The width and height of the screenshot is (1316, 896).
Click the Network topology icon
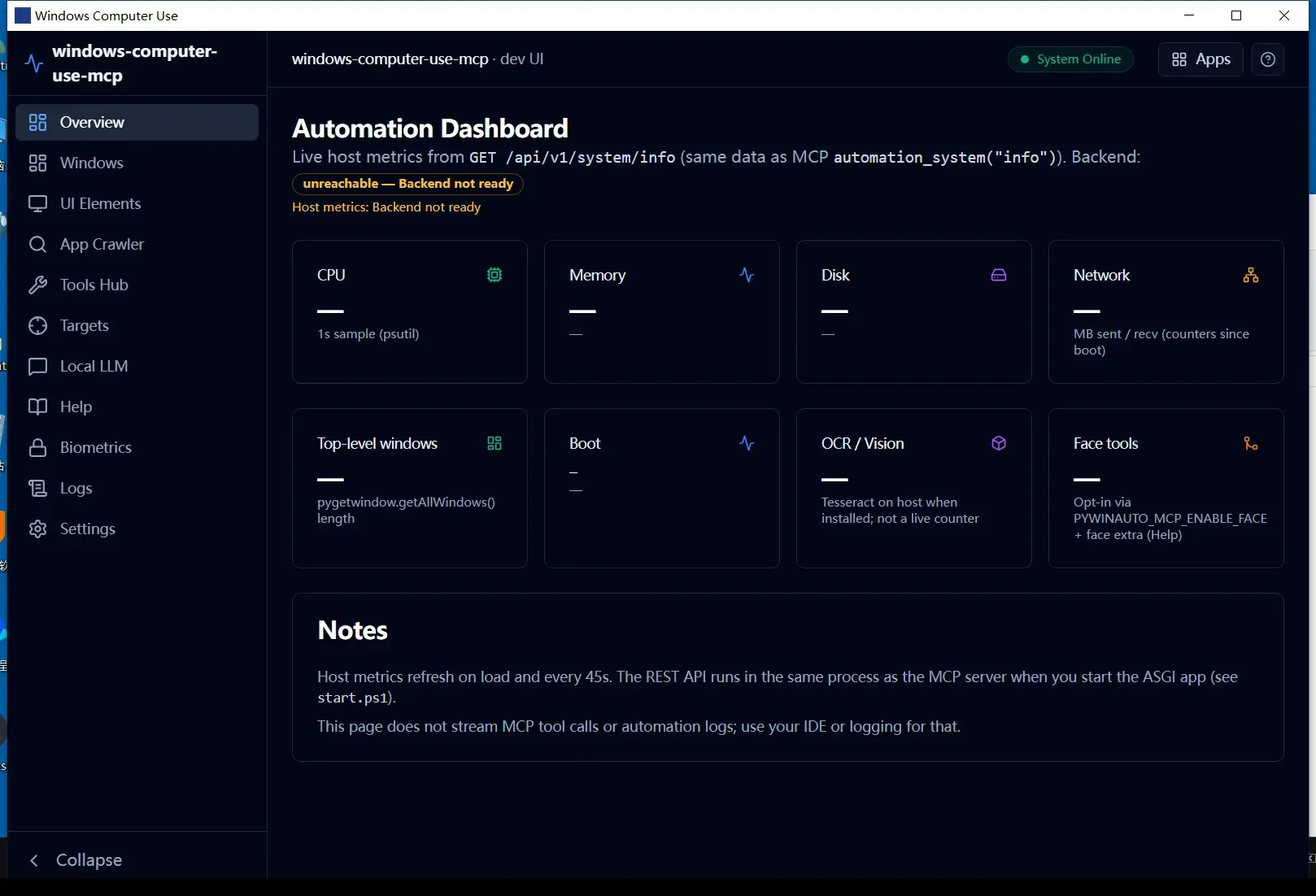pyautogui.click(x=1251, y=275)
